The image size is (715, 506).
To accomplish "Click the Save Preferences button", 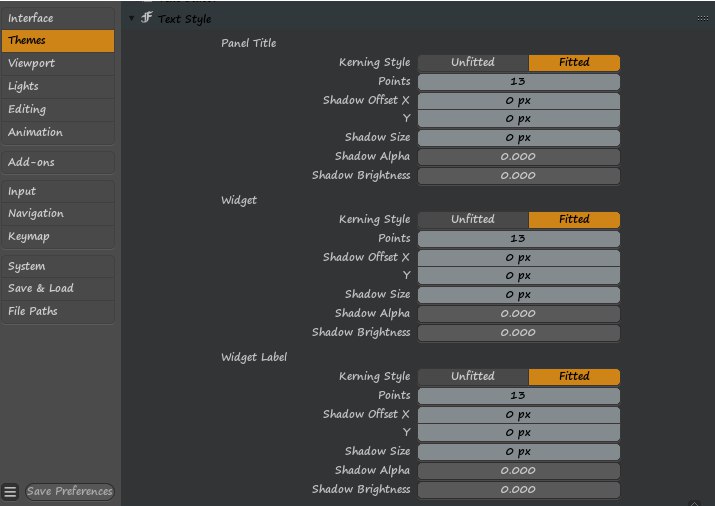I will pos(69,491).
